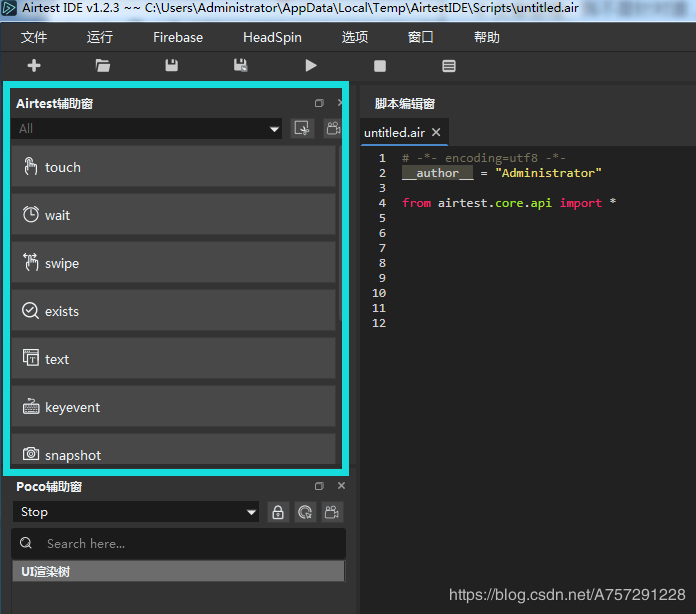Undock the Poco辅助窗 panel
The height and width of the screenshot is (614, 696).
pos(319,486)
